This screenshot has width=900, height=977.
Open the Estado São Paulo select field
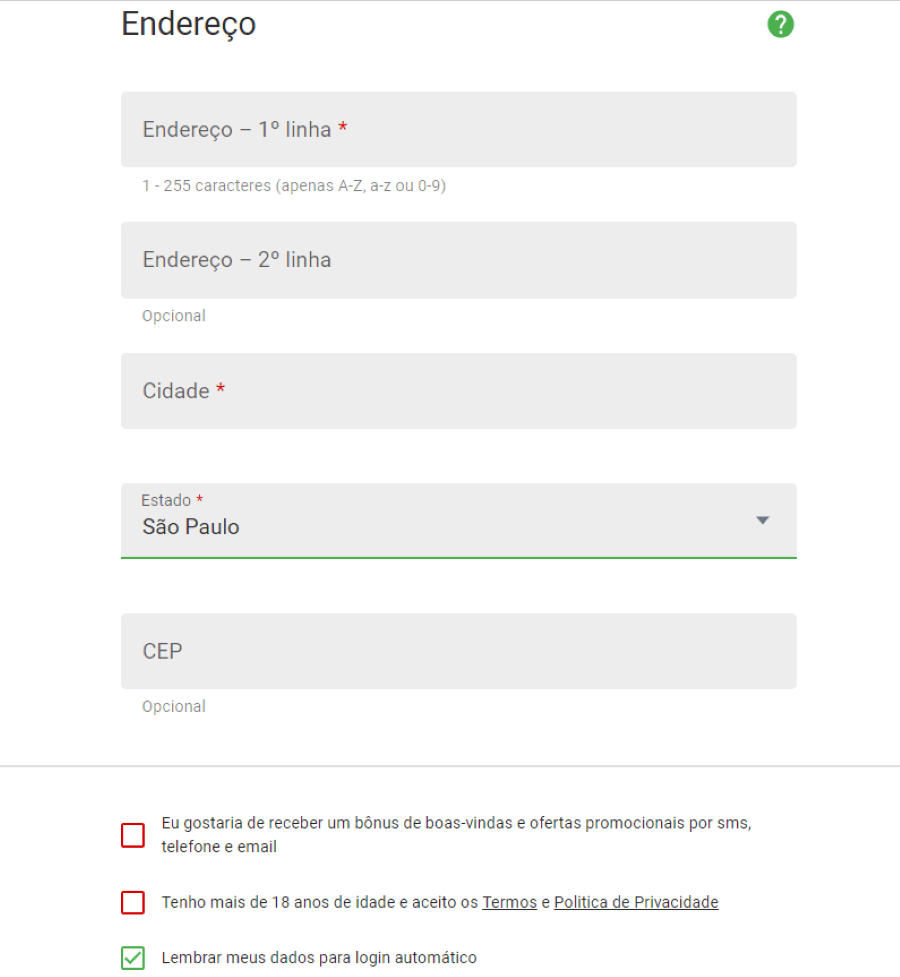(459, 521)
